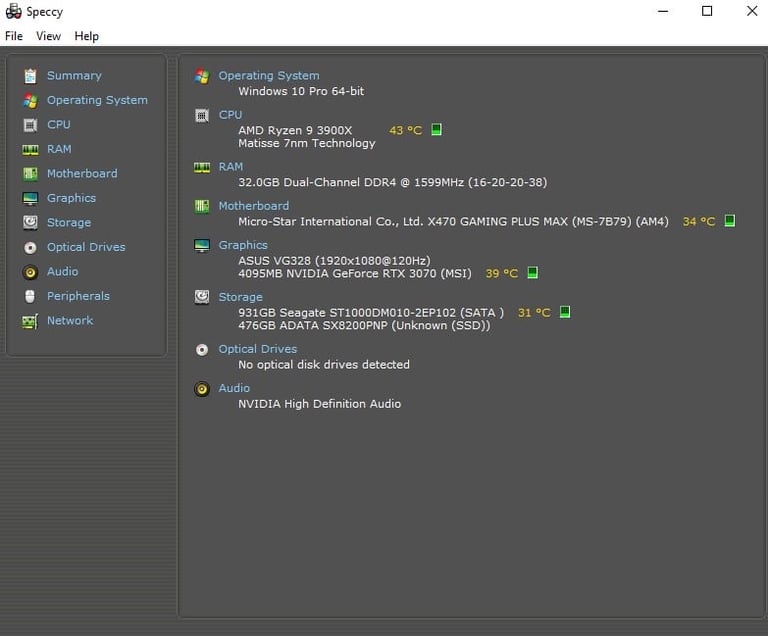Viewport: 768px width, 636px height.
Task: Click the Motherboard icon in sidebar
Action: (30, 173)
